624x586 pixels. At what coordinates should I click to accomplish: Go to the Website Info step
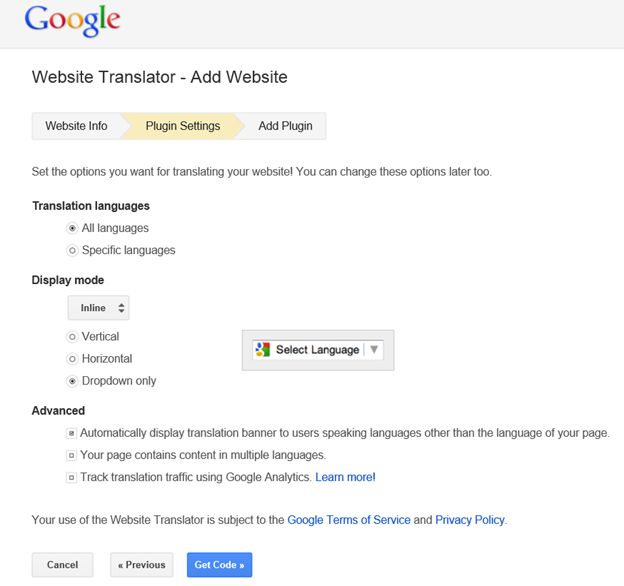pos(76,126)
